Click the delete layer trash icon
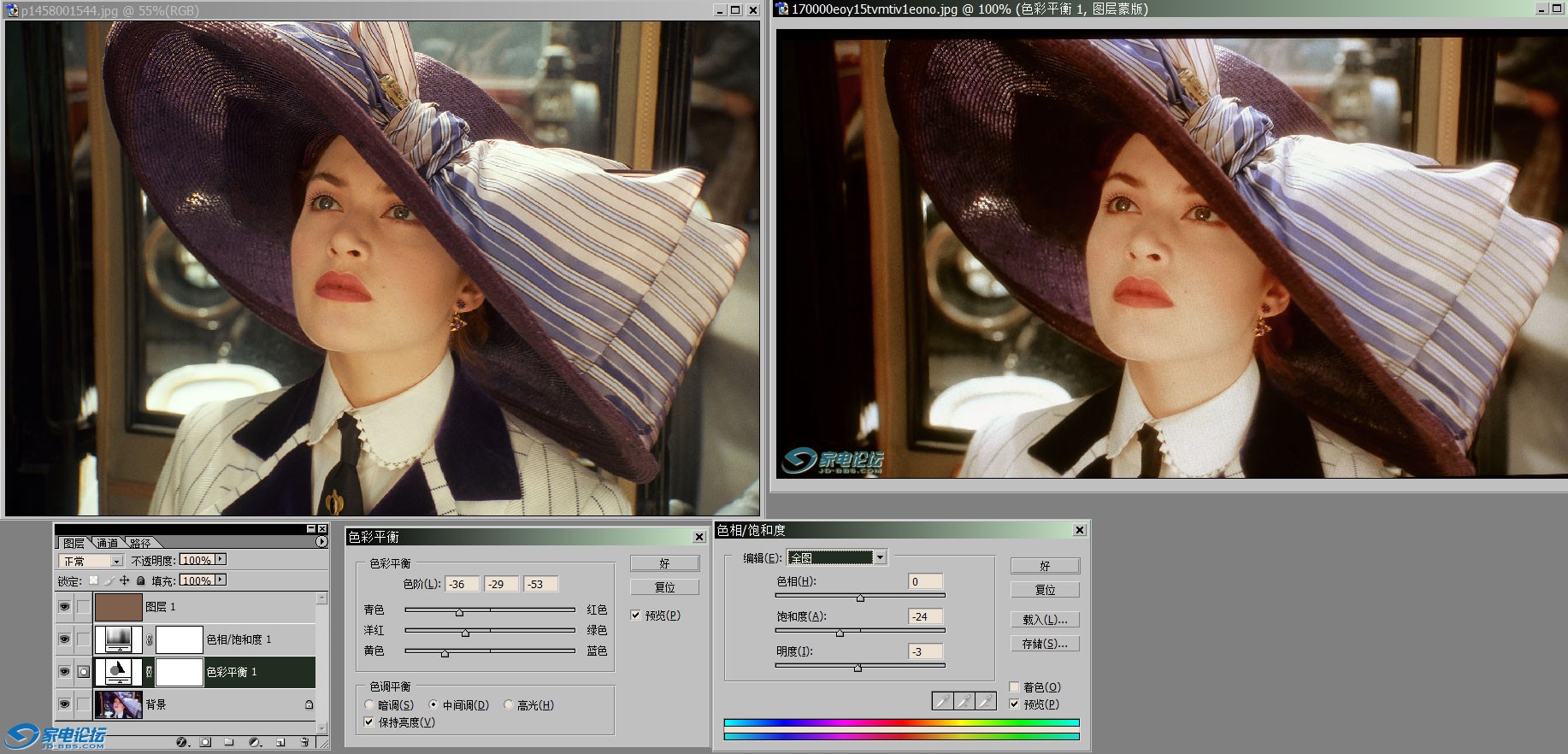The height and width of the screenshot is (754, 1568). pos(304,742)
